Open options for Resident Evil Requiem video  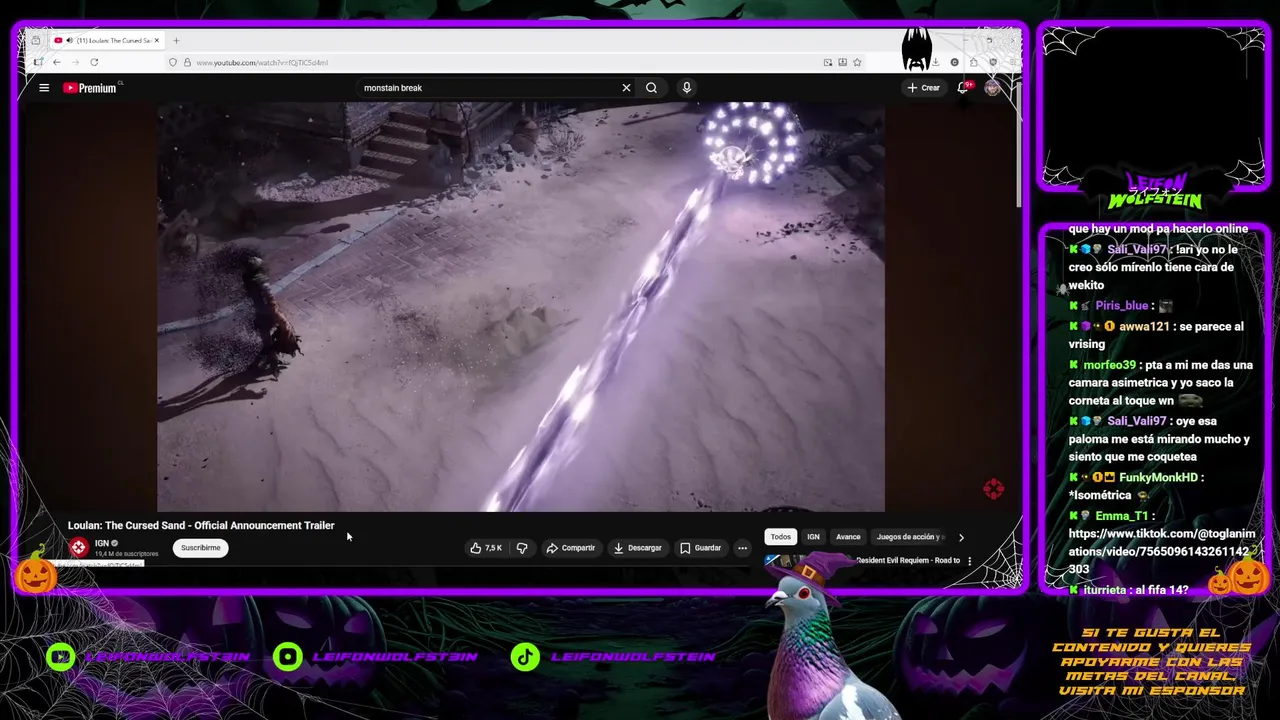click(969, 561)
